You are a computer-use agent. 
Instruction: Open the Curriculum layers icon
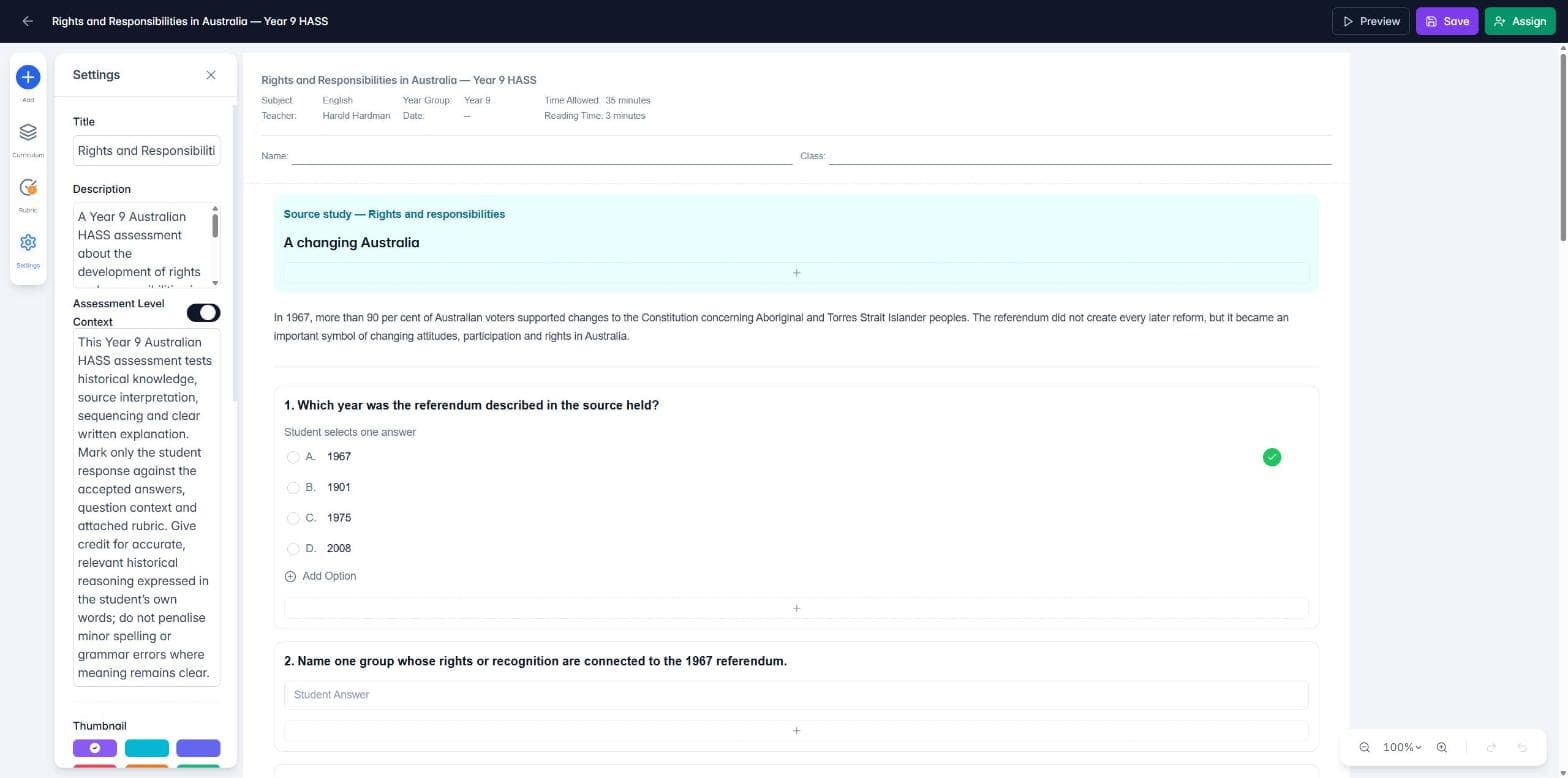(28, 132)
